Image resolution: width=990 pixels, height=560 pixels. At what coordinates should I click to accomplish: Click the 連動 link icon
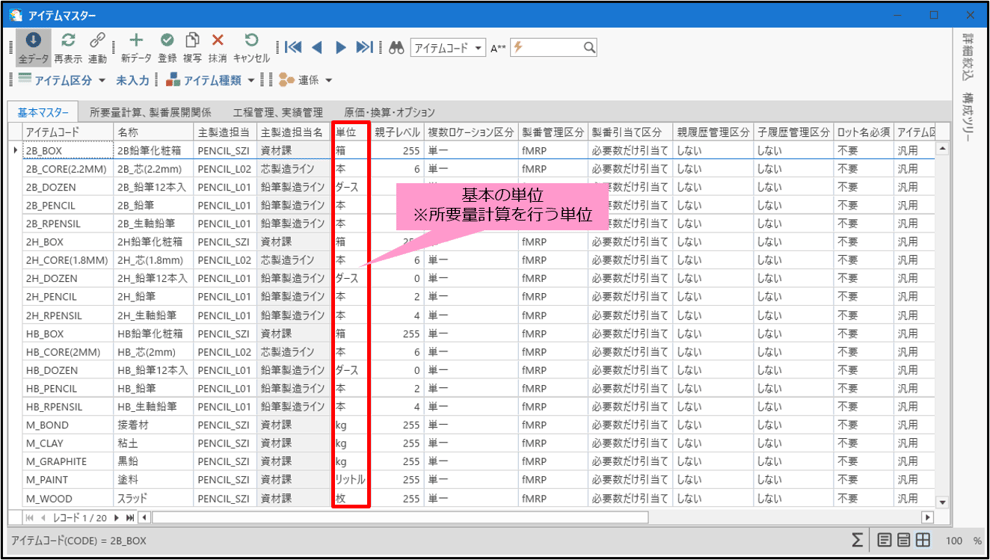97,41
